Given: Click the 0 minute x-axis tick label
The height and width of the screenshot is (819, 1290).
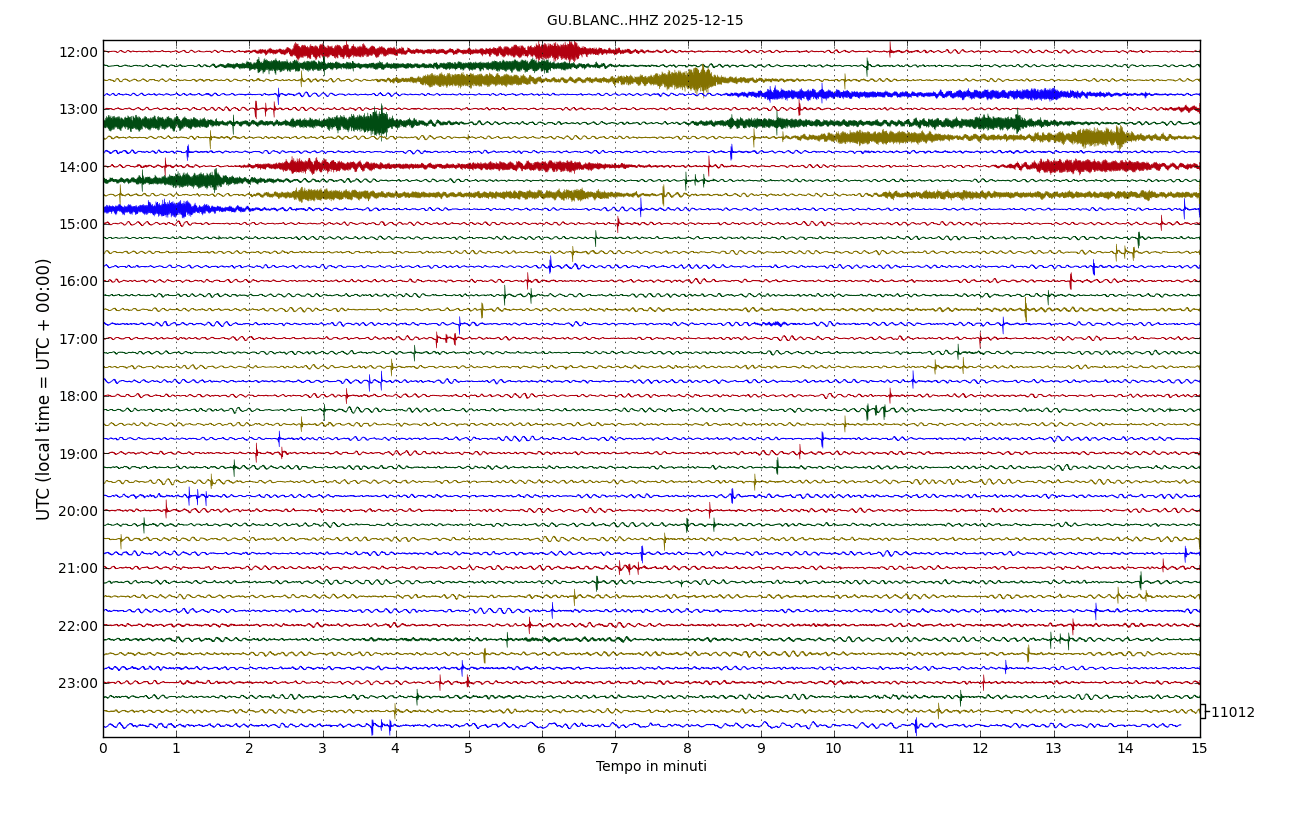Looking at the screenshot, I should pos(103,749).
